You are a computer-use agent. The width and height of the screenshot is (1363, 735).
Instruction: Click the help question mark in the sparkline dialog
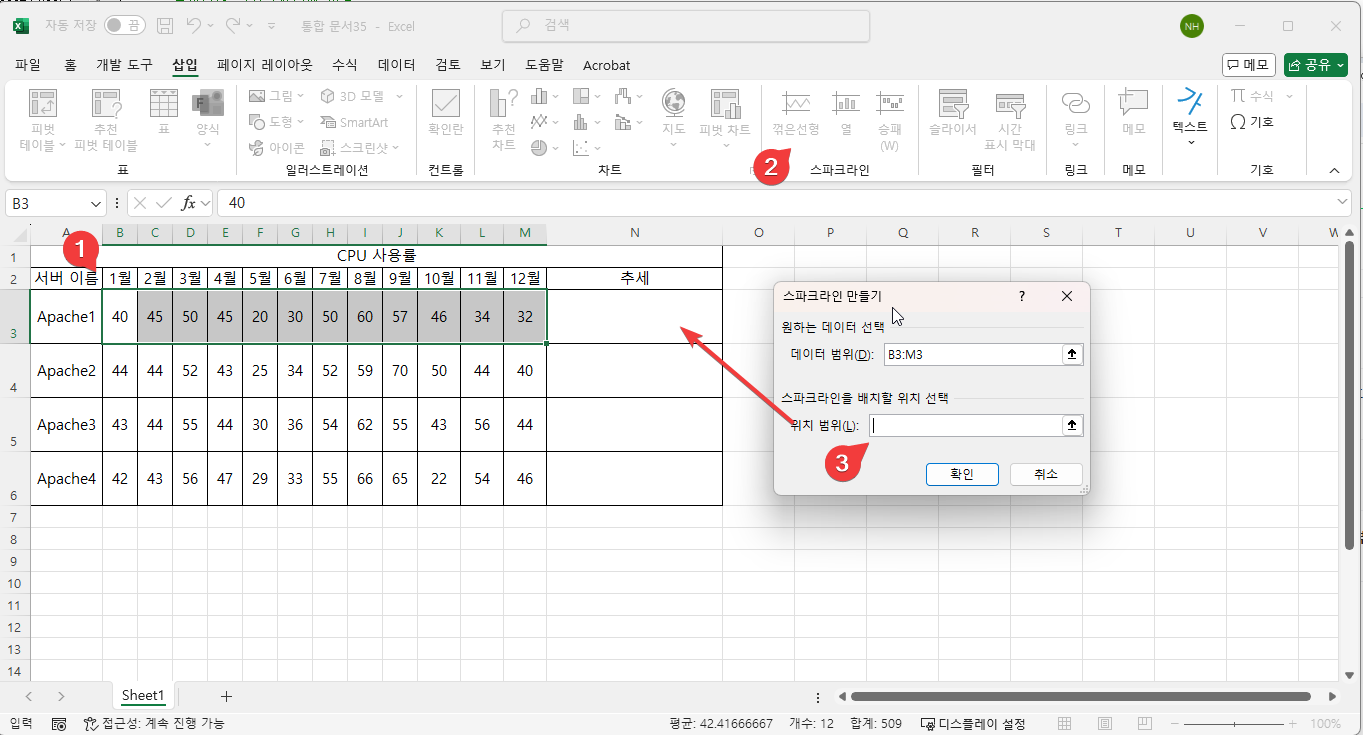[1021, 296]
